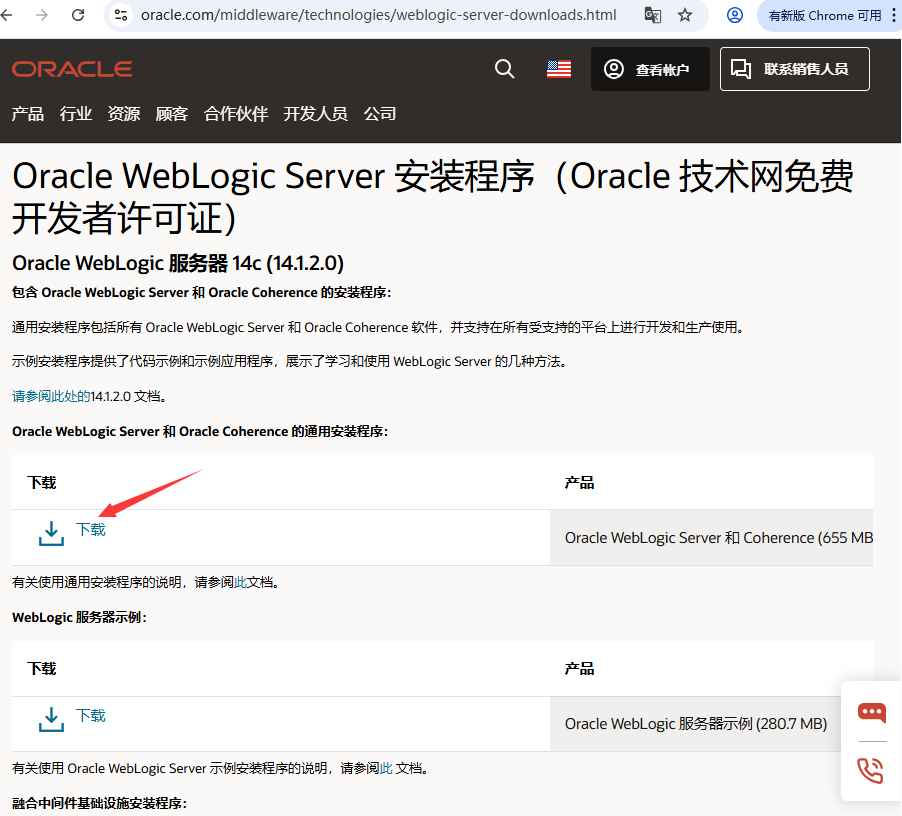Bookmark this page with the star icon
Image resolution: width=902 pixels, height=816 pixels.
pos(685,15)
